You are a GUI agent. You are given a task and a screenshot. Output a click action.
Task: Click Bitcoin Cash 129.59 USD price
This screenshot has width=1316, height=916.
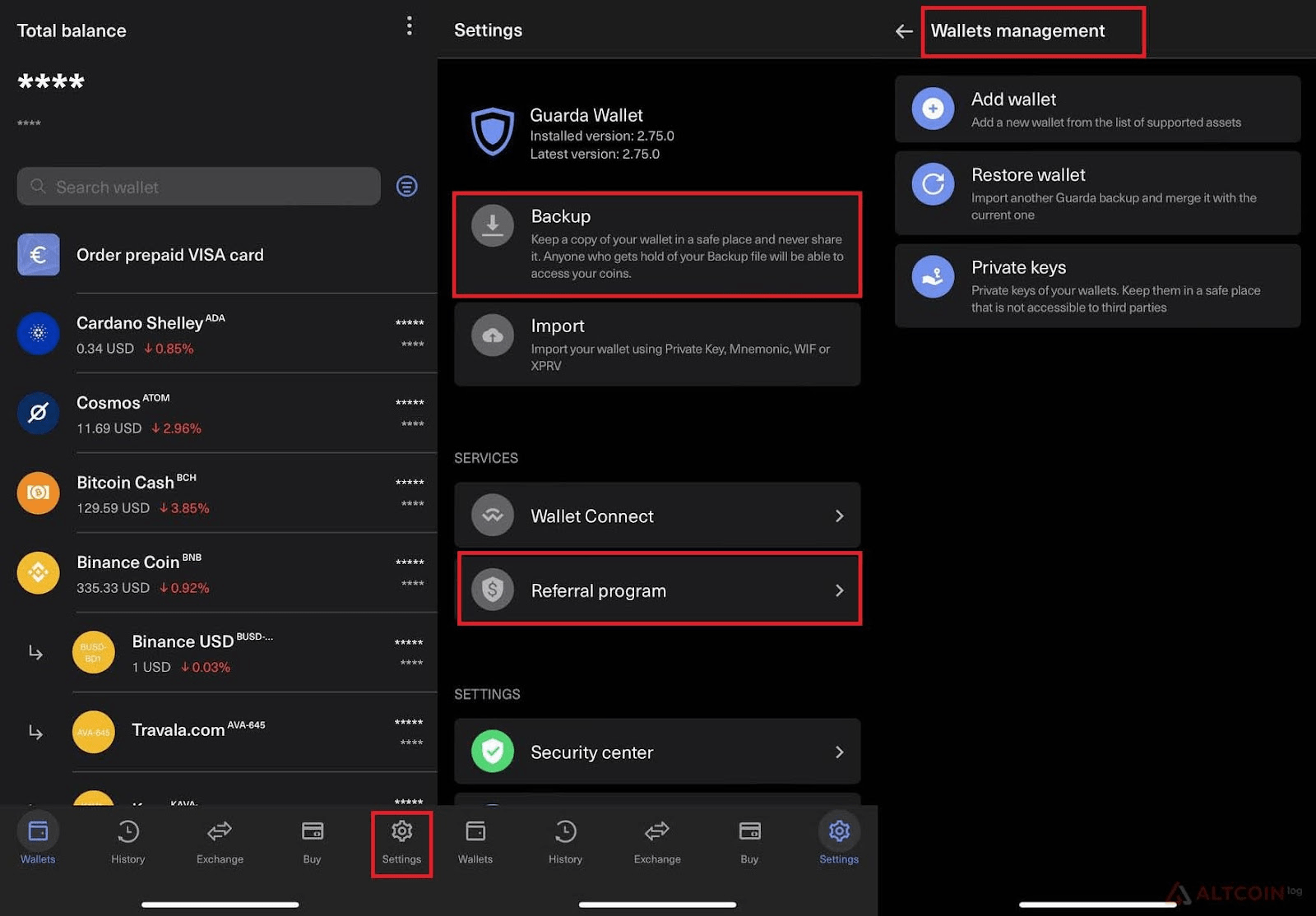pos(113,508)
